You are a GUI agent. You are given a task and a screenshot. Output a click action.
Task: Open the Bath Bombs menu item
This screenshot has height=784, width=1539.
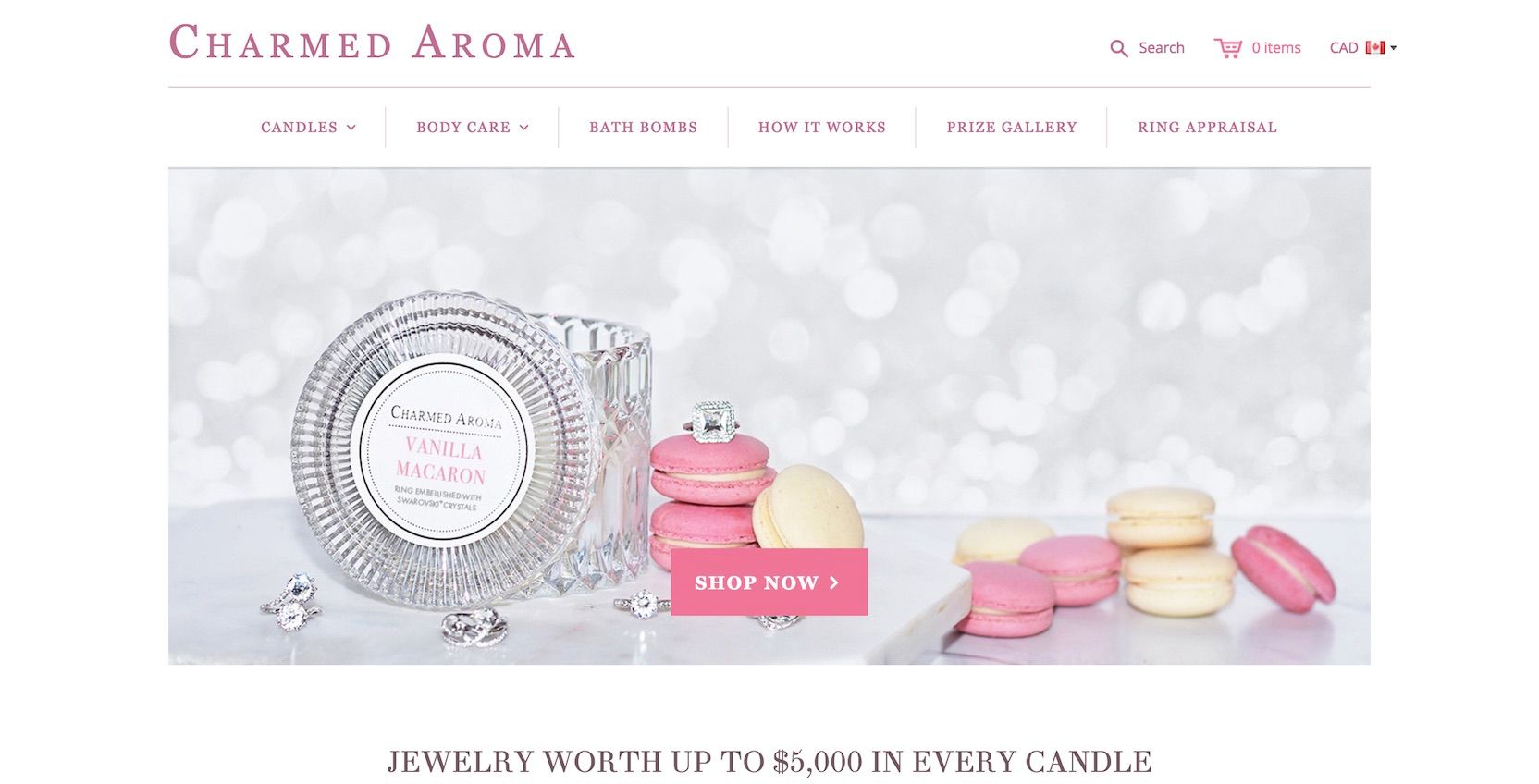tap(643, 128)
